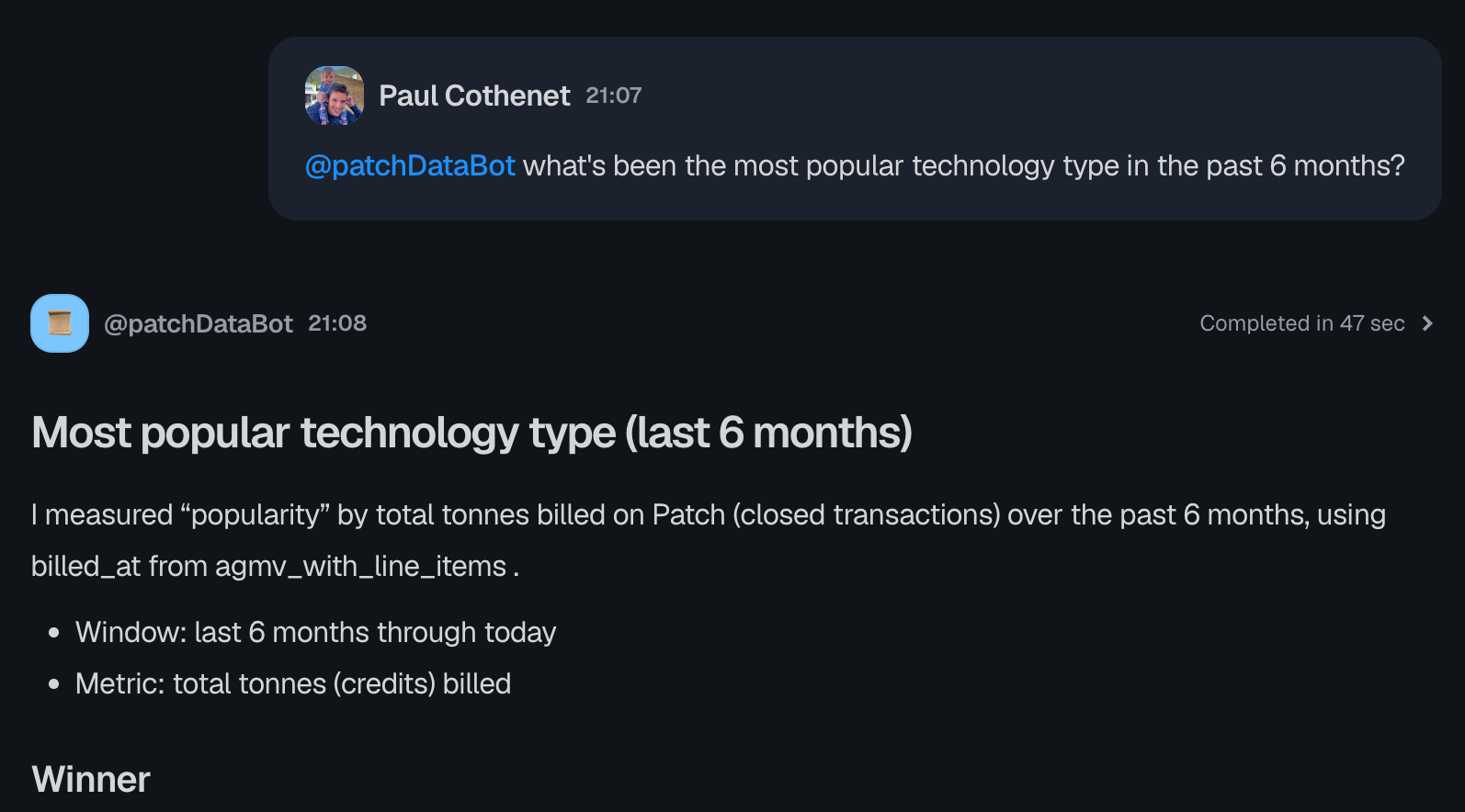The width and height of the screenshot is (1465, 812).
Task: Click the 'Window: last 6 months' bullet
Action: point(315,633)
